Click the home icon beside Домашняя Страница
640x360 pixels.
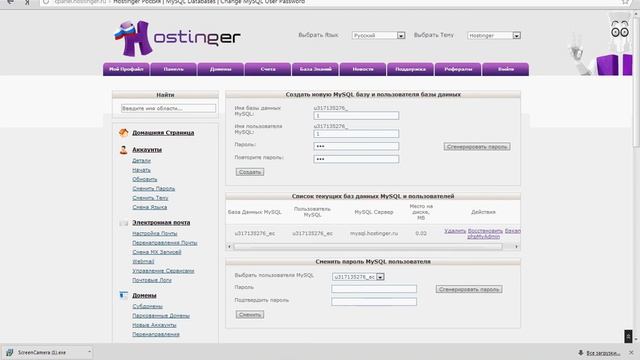pos(124,133)
